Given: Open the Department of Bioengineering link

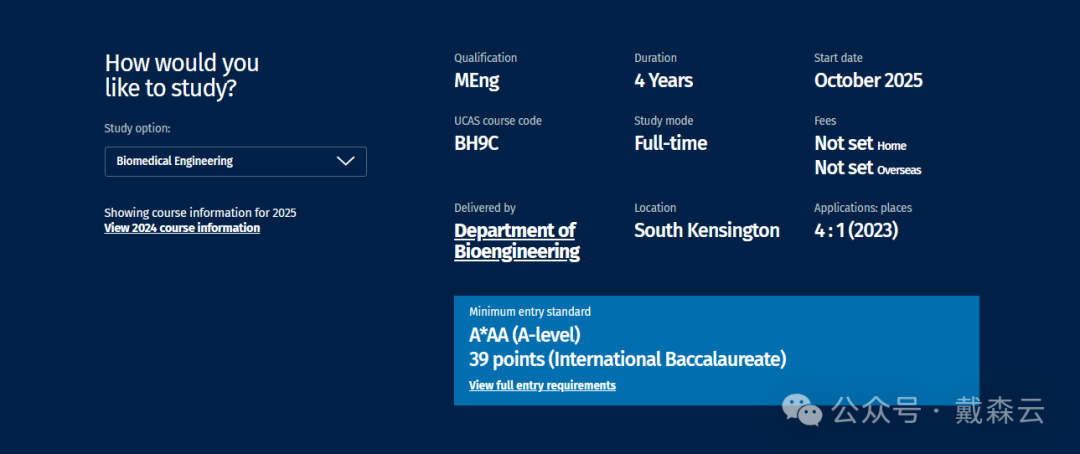Looking at the screenshot, I should 516,241.
